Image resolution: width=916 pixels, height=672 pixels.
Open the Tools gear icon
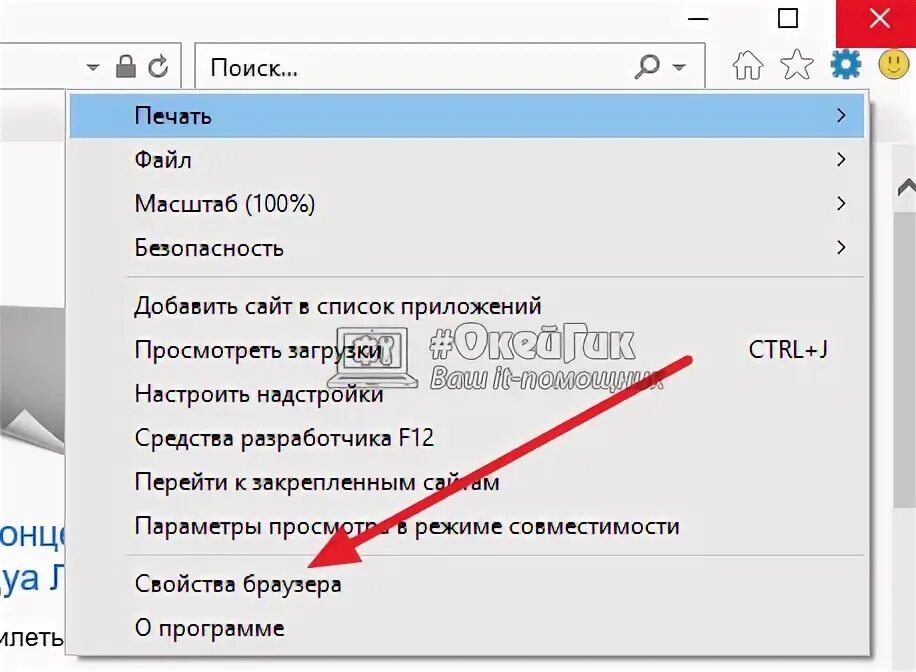tap(845, 64)
